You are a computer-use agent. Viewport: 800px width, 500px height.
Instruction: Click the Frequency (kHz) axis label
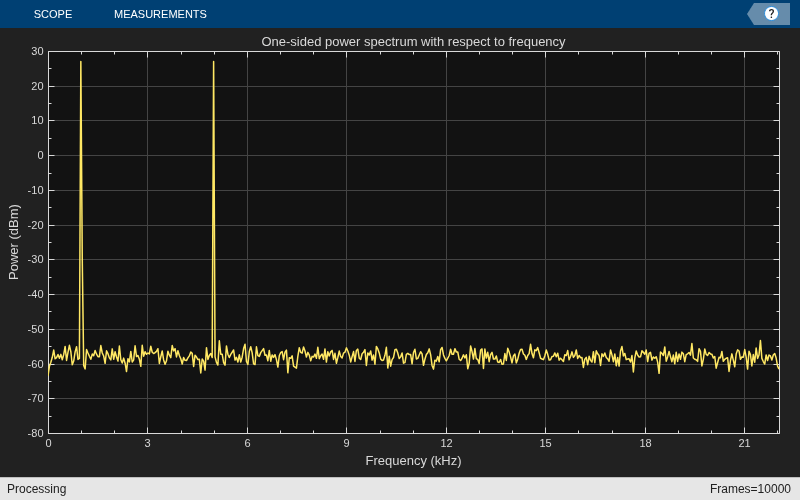(413, 461)
